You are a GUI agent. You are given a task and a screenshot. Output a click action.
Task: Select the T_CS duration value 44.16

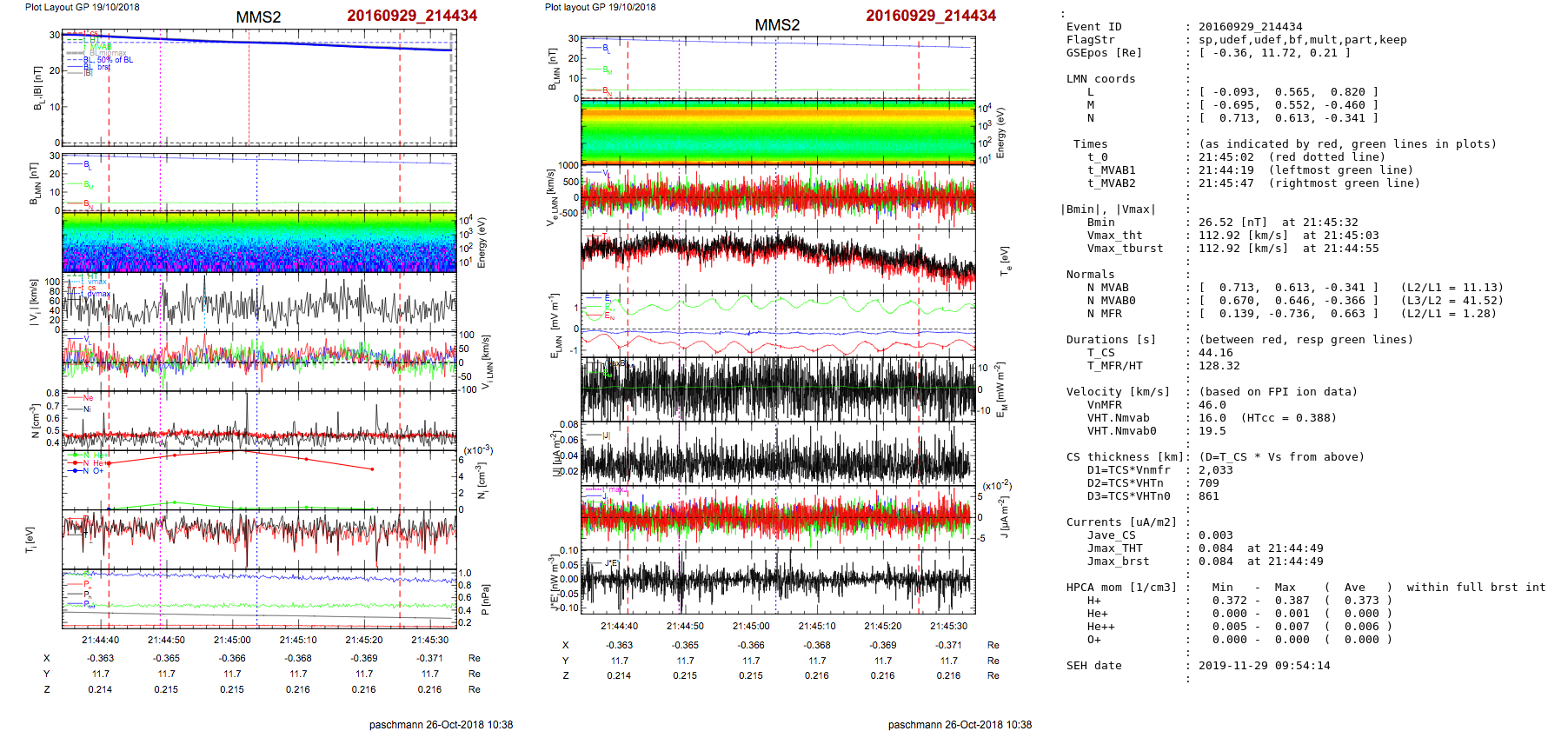coord(1215,353)
